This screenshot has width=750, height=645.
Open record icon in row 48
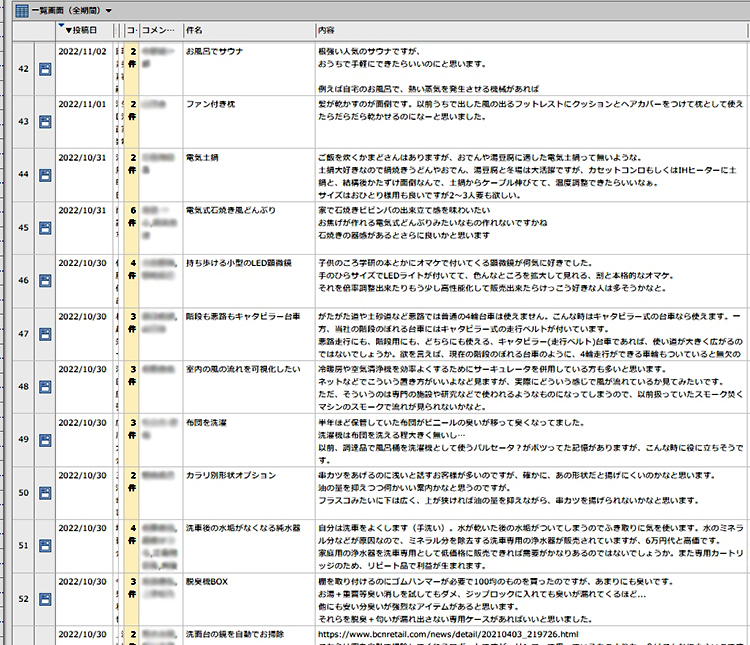[x=45, y=387]
